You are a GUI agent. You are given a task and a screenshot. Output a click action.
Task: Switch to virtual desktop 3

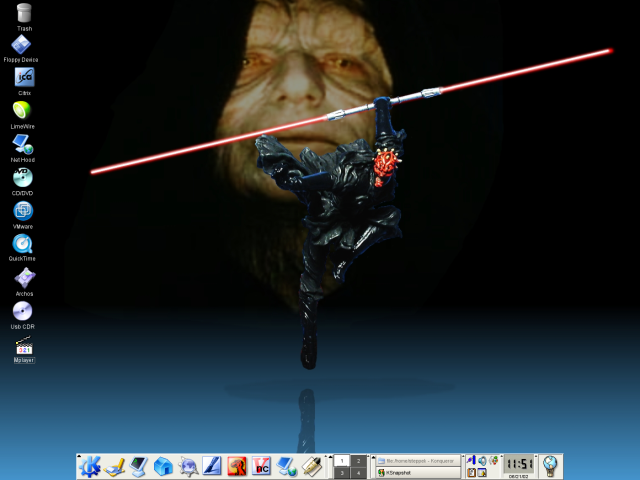pos(342,473)
